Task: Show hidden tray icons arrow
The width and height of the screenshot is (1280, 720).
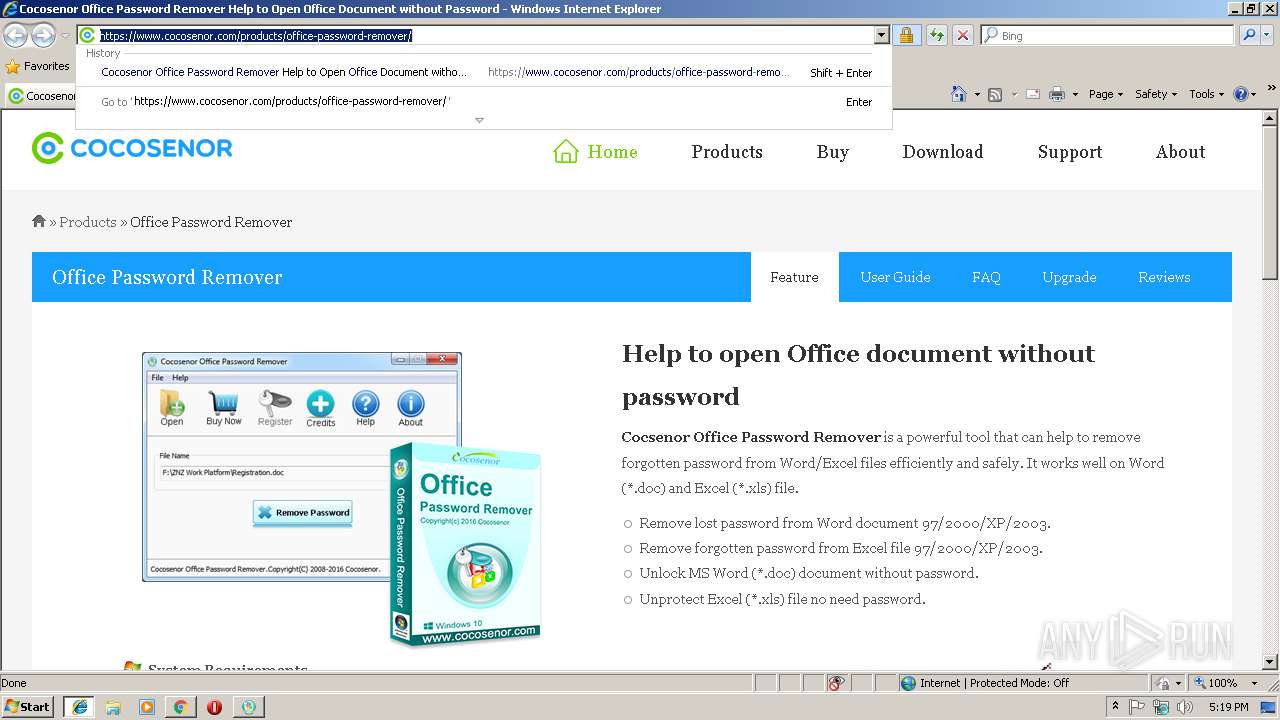Action: (x=1115, y=707)
